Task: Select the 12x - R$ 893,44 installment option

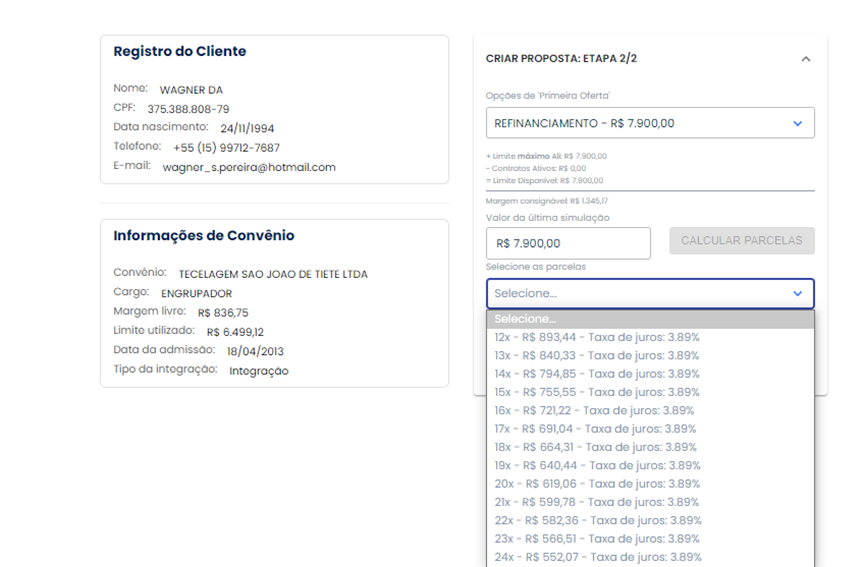Action: (x=597, y=337)
